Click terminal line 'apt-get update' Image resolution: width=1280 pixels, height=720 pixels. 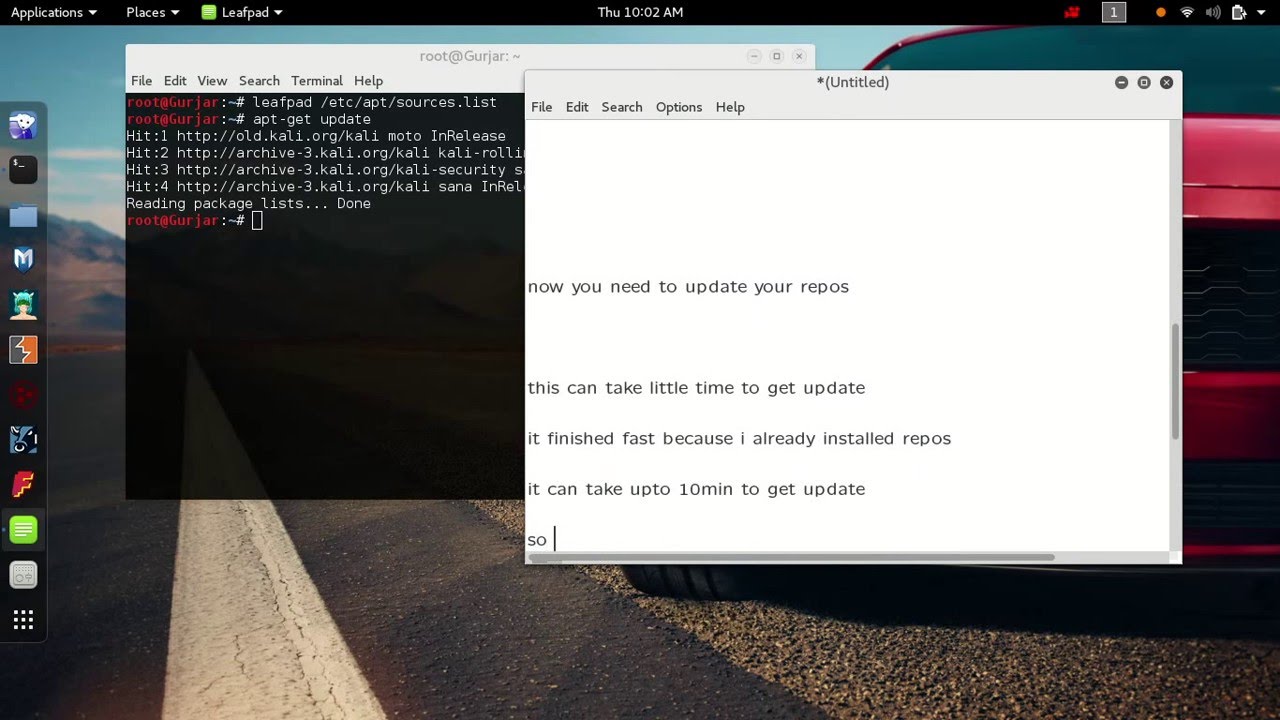click(311, 119)
